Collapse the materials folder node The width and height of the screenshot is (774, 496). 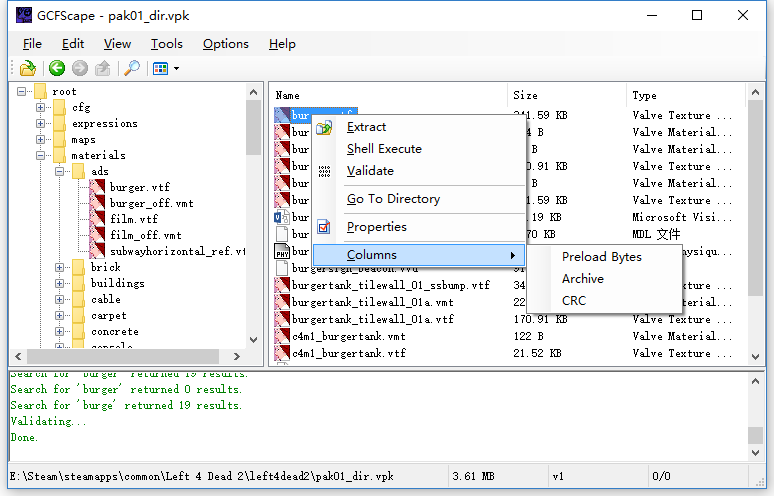pos(40,155)
